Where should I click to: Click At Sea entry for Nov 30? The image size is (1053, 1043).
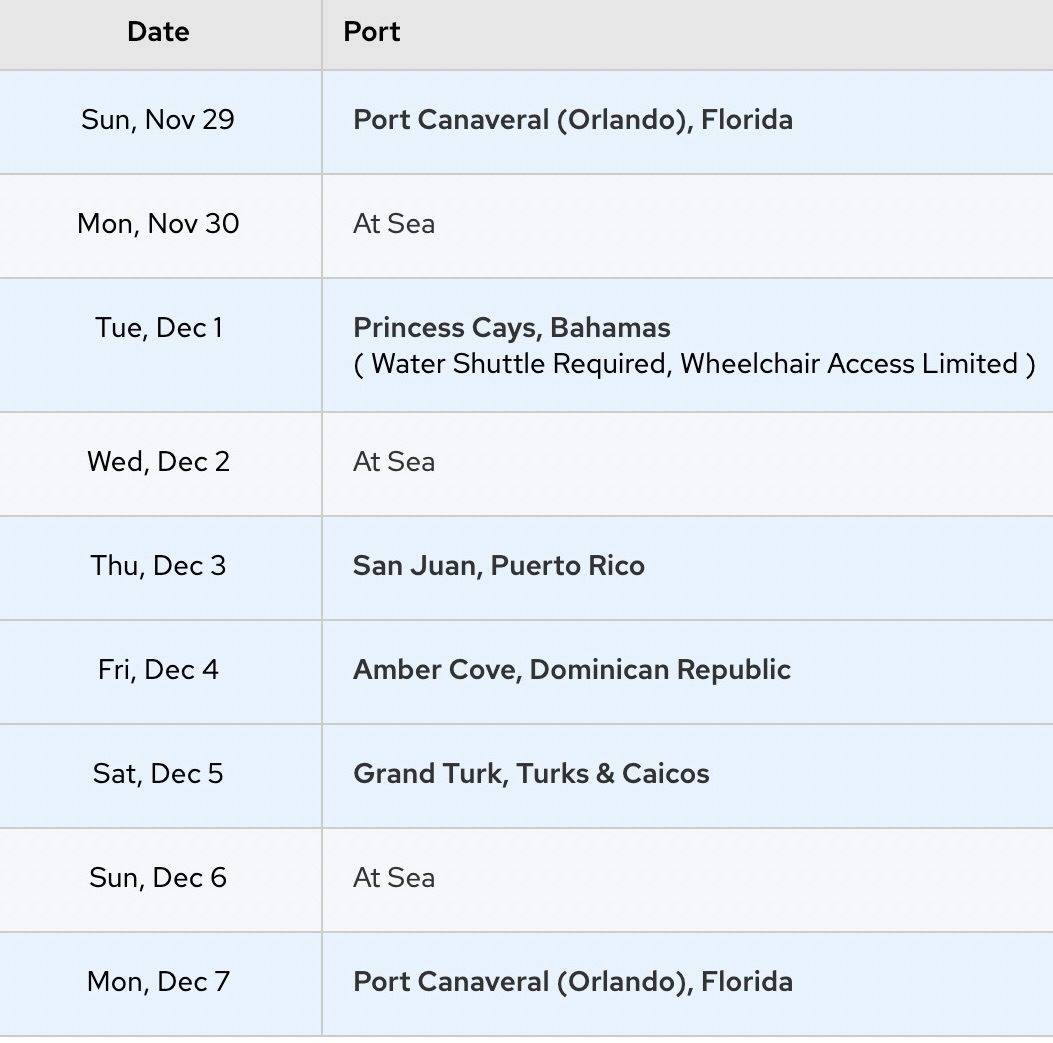pos(394,224)
